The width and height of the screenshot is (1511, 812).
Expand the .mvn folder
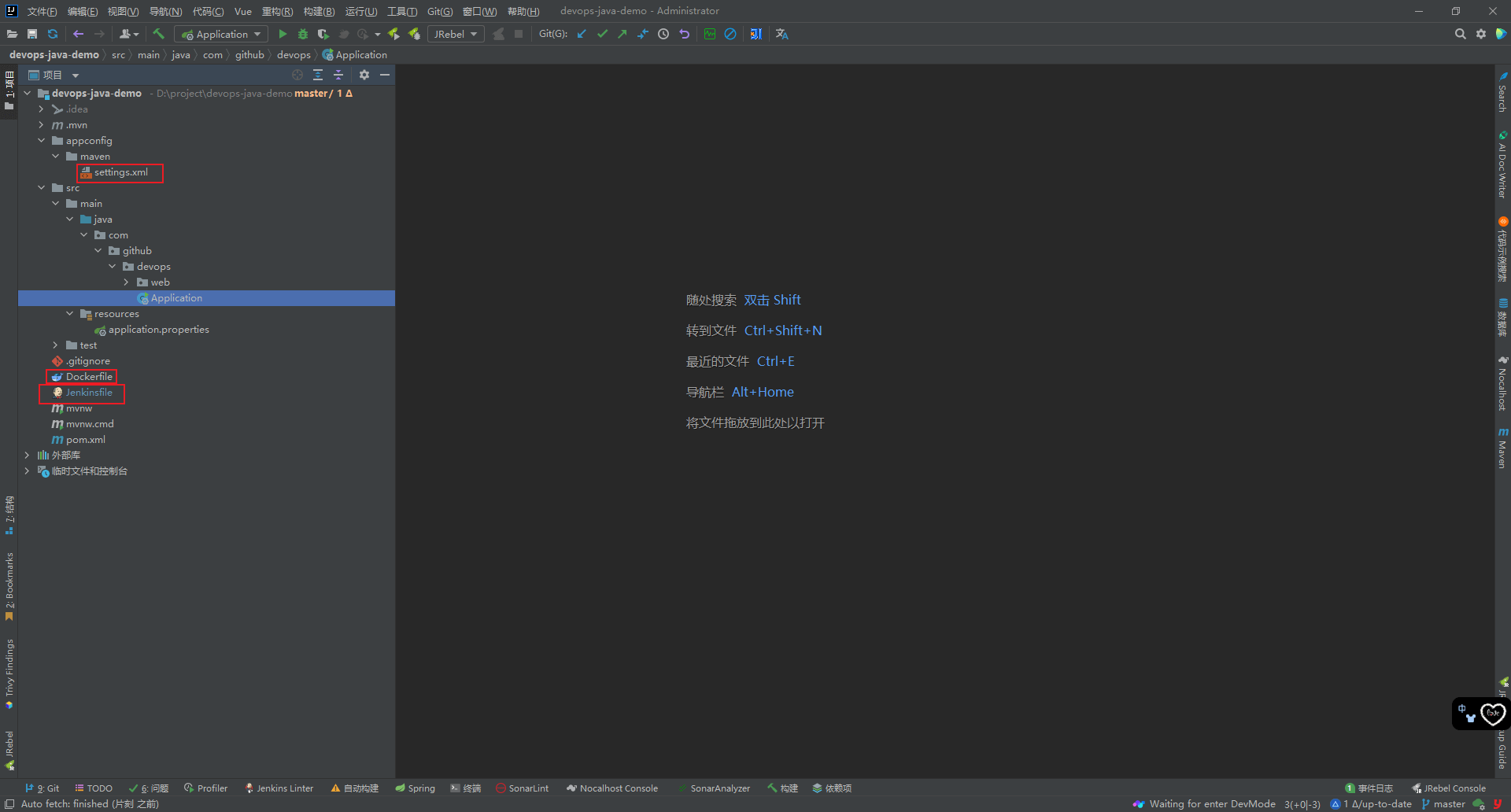(41, 125)
